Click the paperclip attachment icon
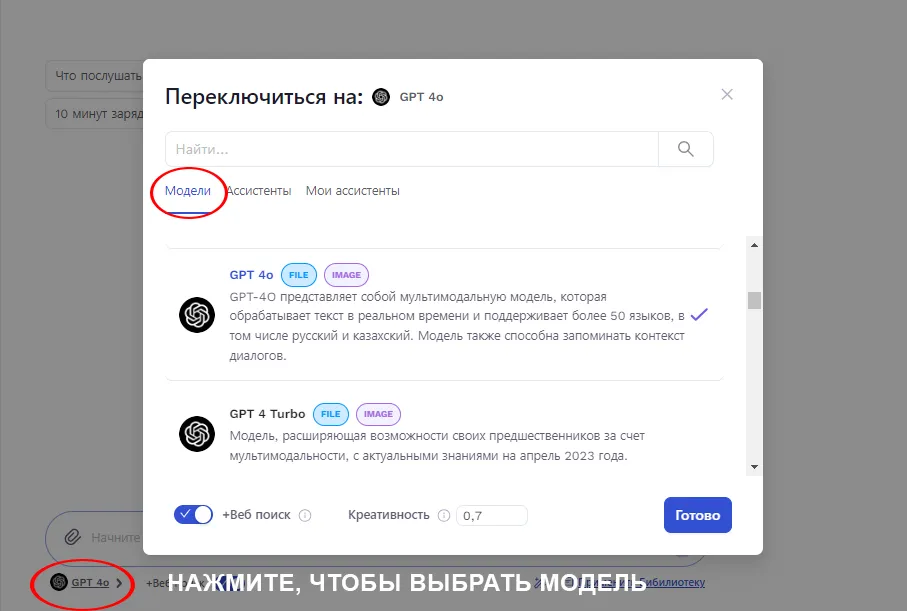Screen dimensions: 907x611 coord(74,537)
